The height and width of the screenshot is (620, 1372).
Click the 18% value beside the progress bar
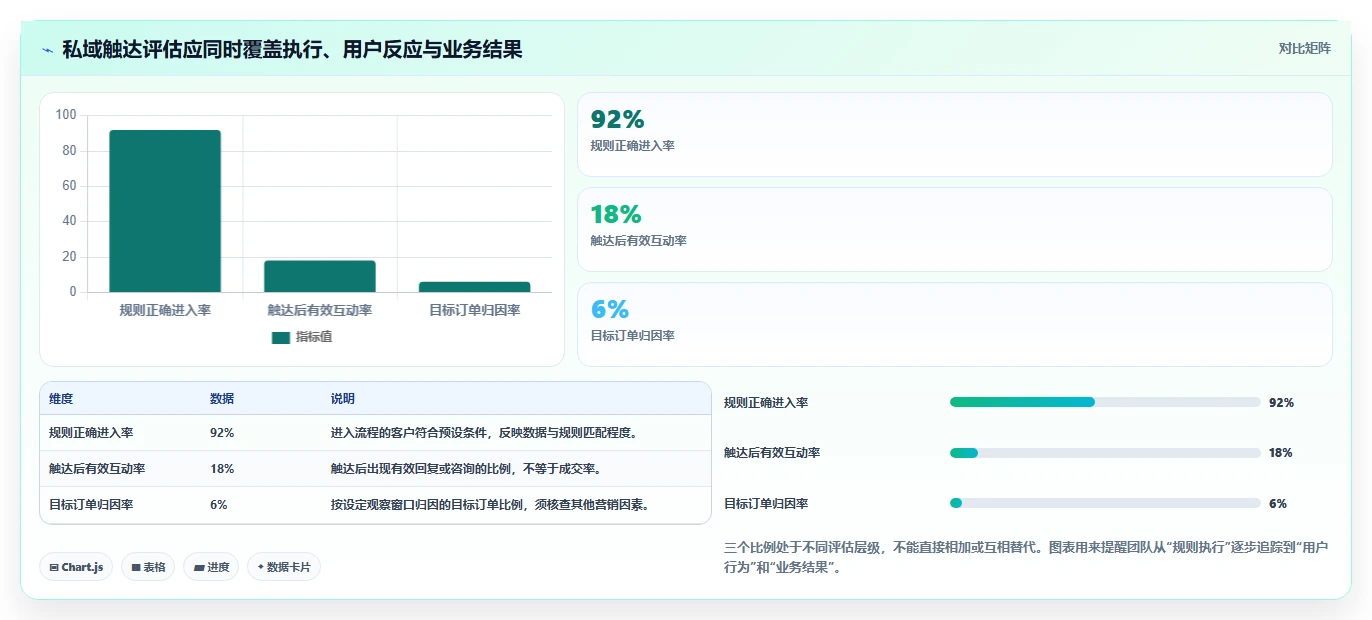[x=1281, y=453]
